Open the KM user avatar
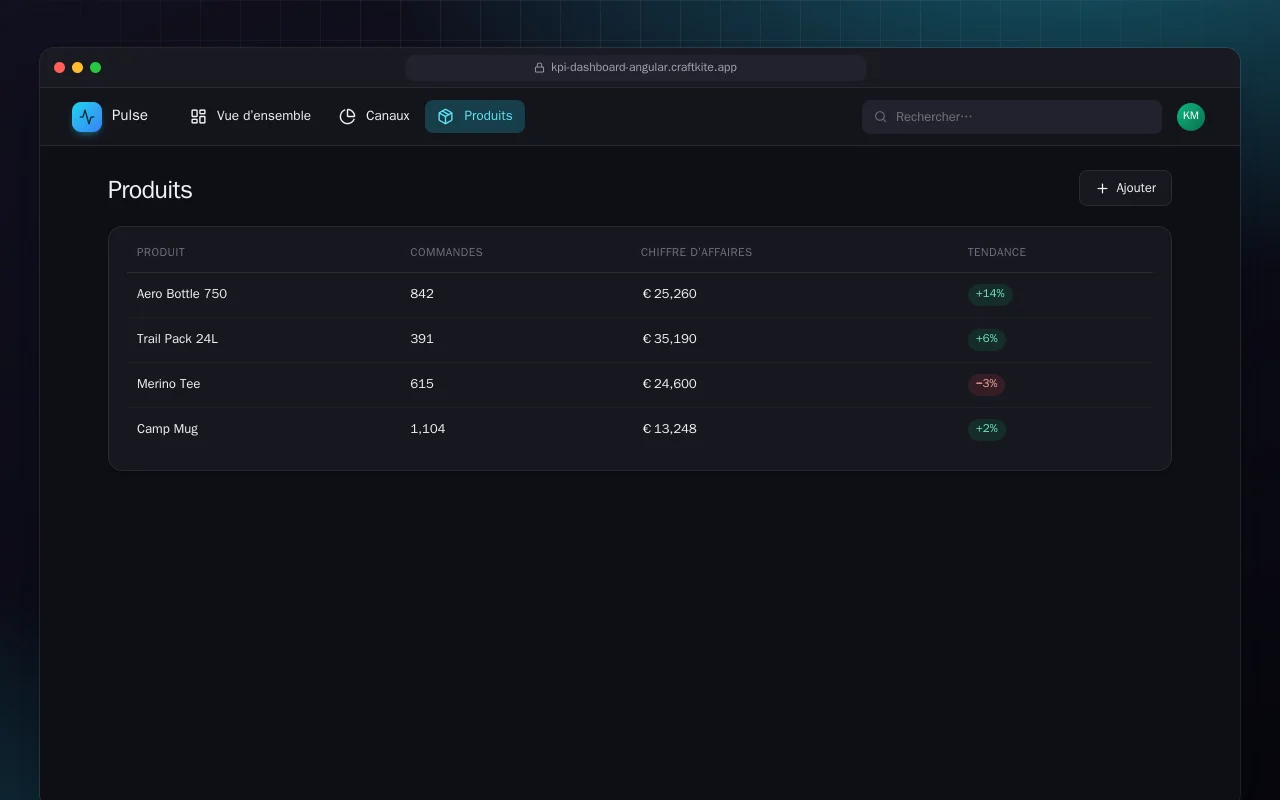 (x=1191, y=117)
